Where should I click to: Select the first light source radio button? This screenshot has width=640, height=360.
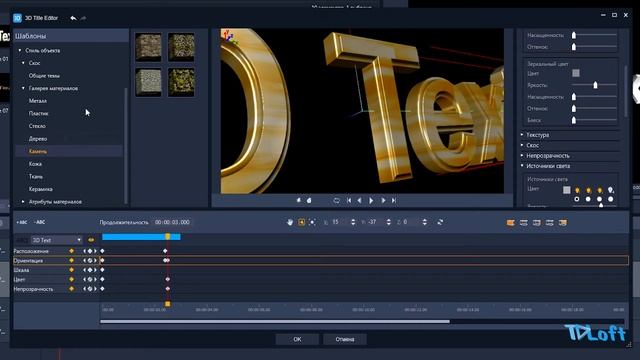(577, 199)
